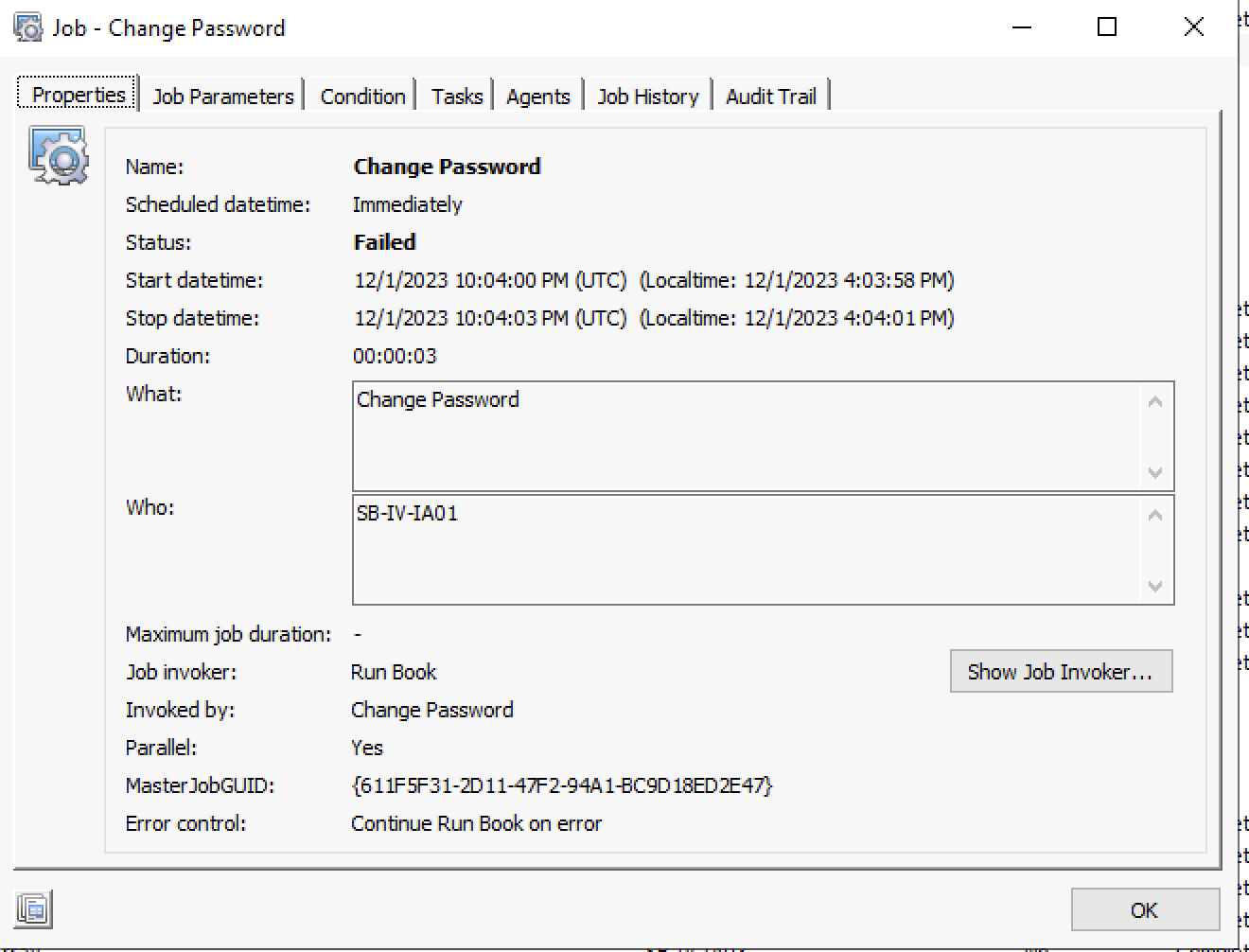Switch to the Tasks tab

coord(457,97)
